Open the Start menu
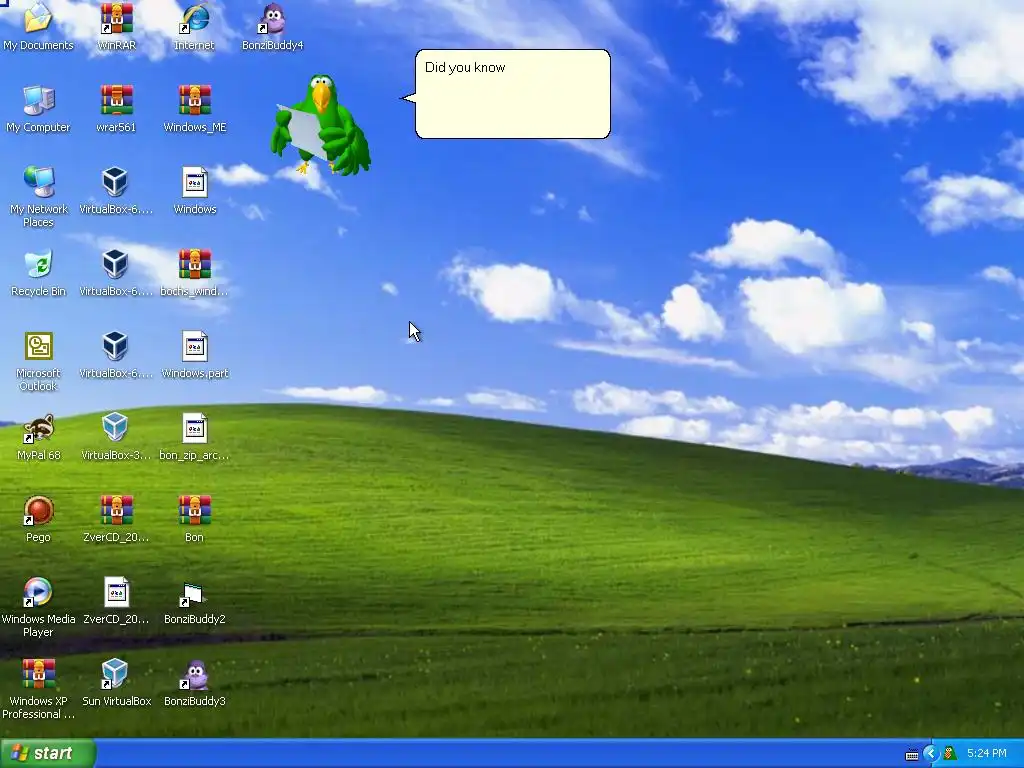The width and height of the screenshot is (1024, 768). [48, 753]
